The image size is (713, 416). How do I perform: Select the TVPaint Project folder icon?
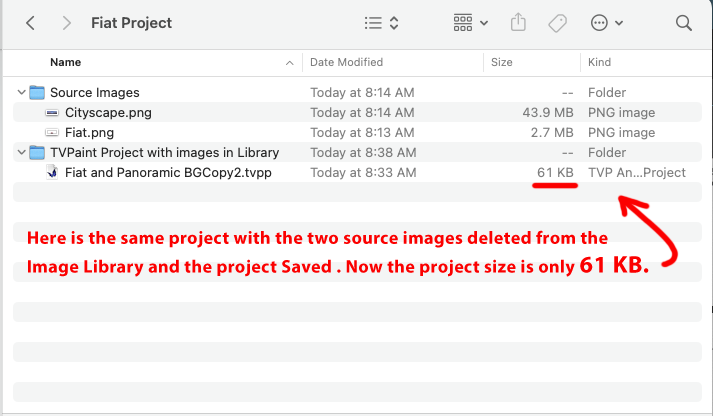click(x=37, y=152)
